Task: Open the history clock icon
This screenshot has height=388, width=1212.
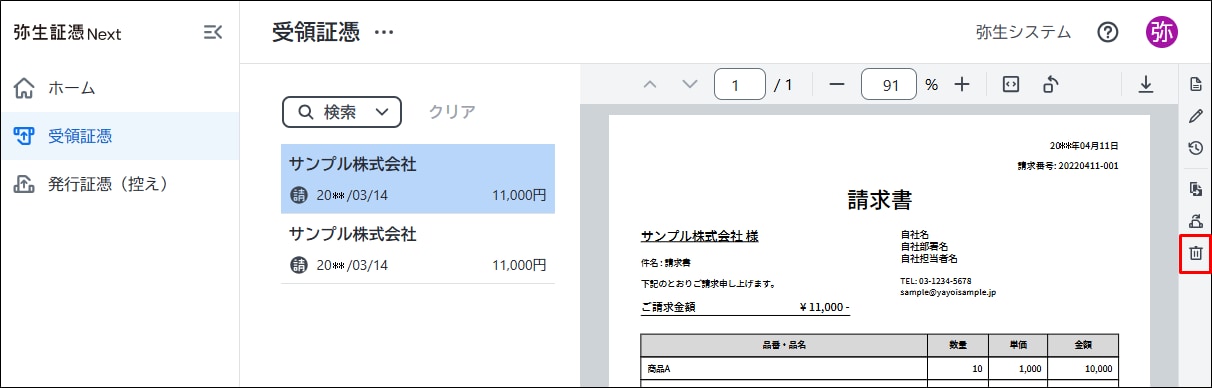Action: (1195, 148)
